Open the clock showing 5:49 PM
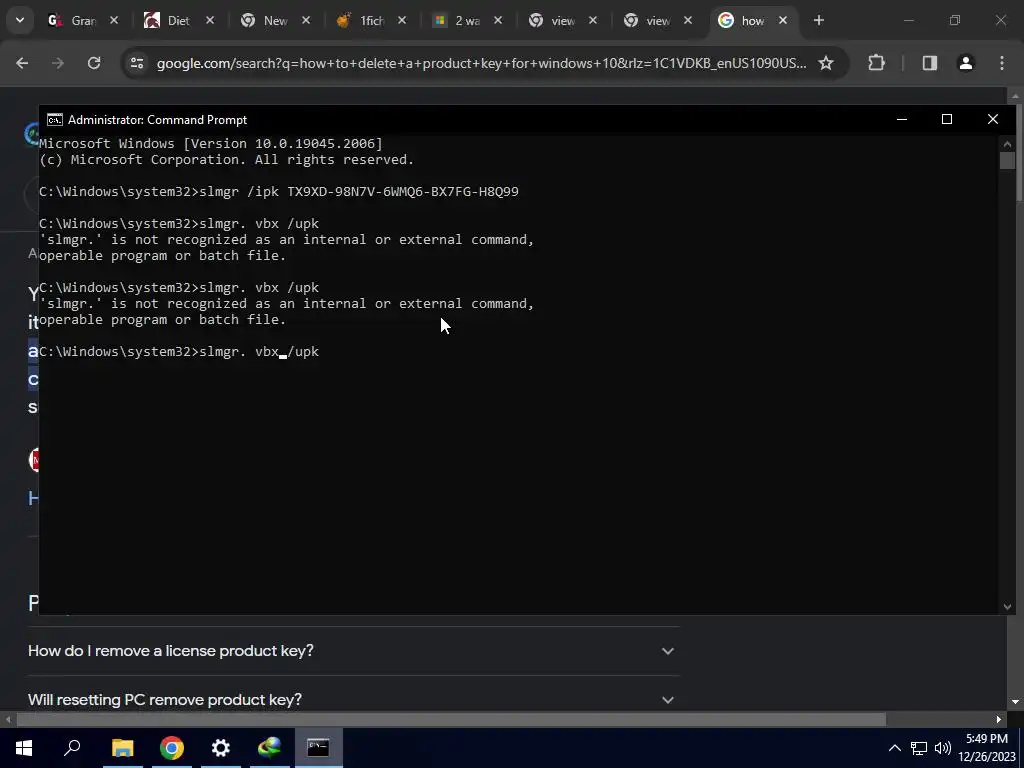 [987, 748]
